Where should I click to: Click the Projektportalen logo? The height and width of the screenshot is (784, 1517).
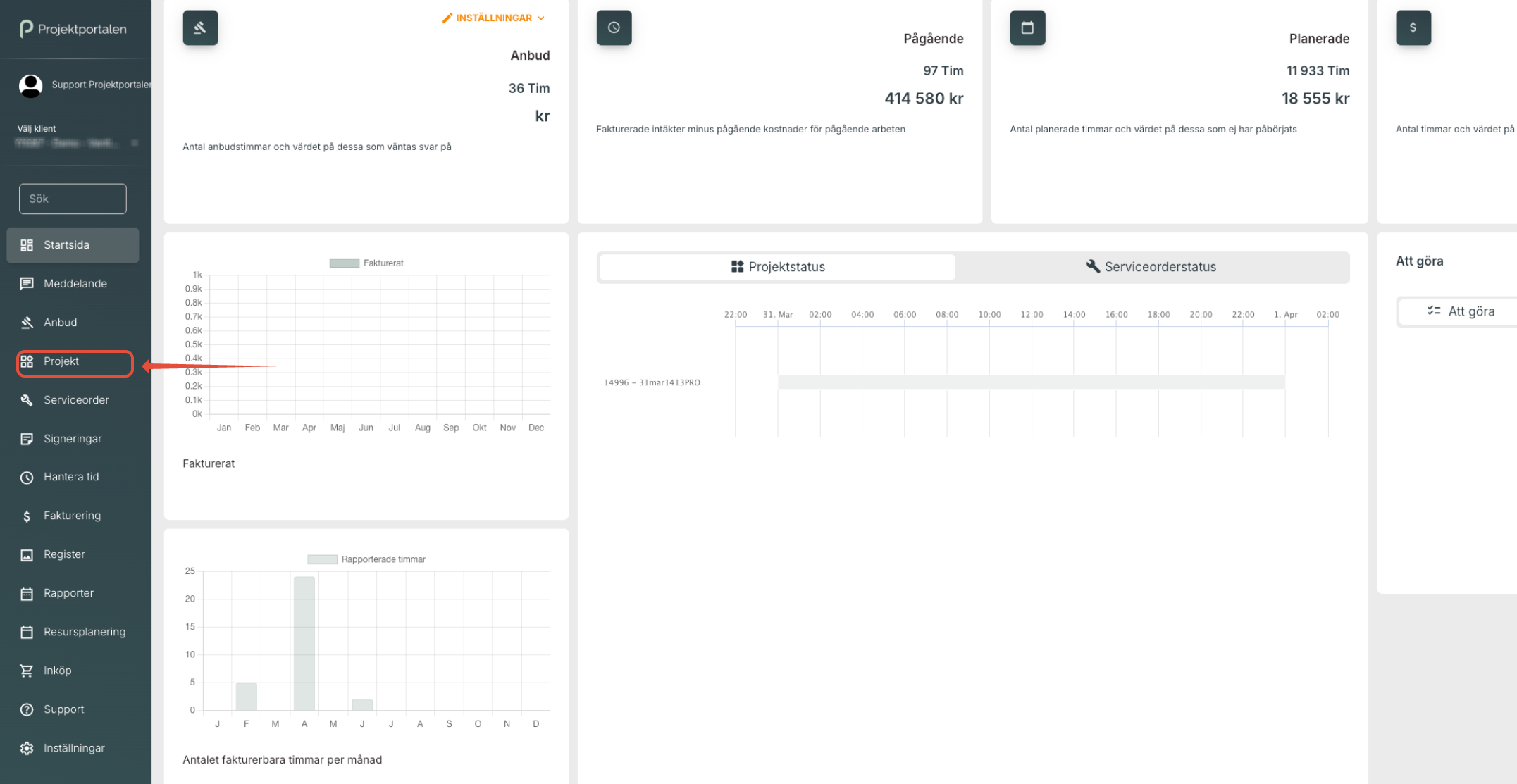pos(73,29)
